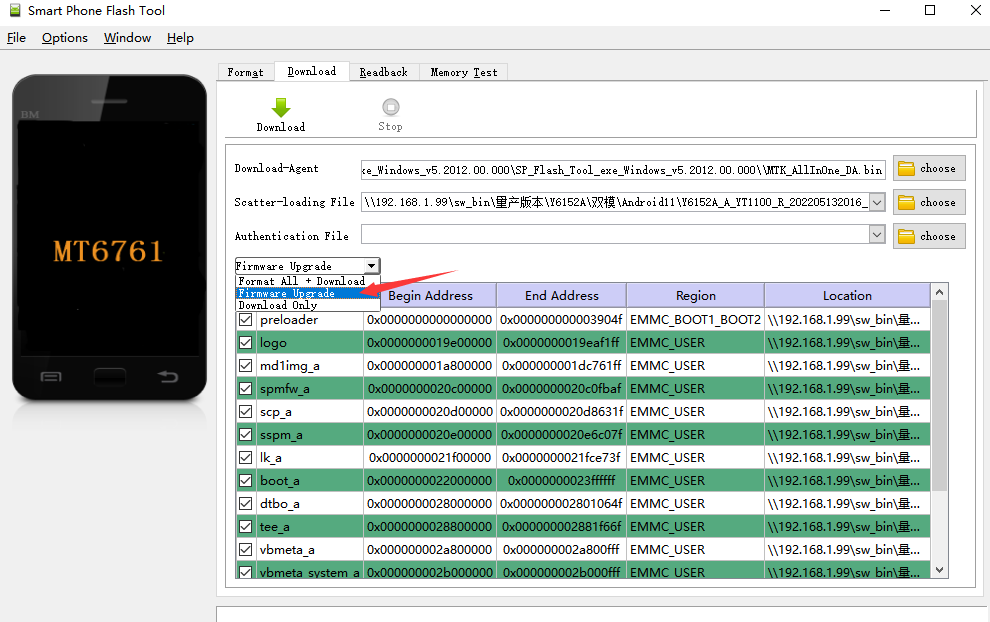The image size is (990, 622).
Task: Uncheck the spmfw_a partition checkbox
Action: pyautogui.click(x=246, y=389)
